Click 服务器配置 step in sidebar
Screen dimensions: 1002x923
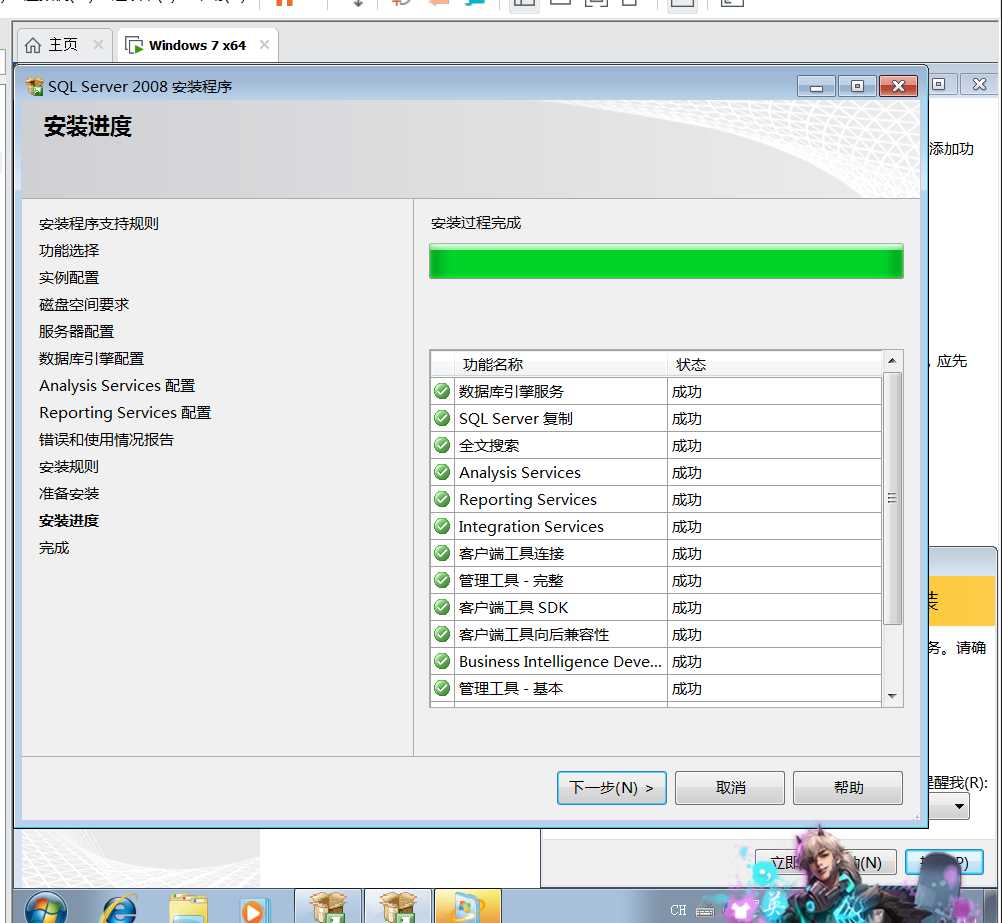[76, 332]
